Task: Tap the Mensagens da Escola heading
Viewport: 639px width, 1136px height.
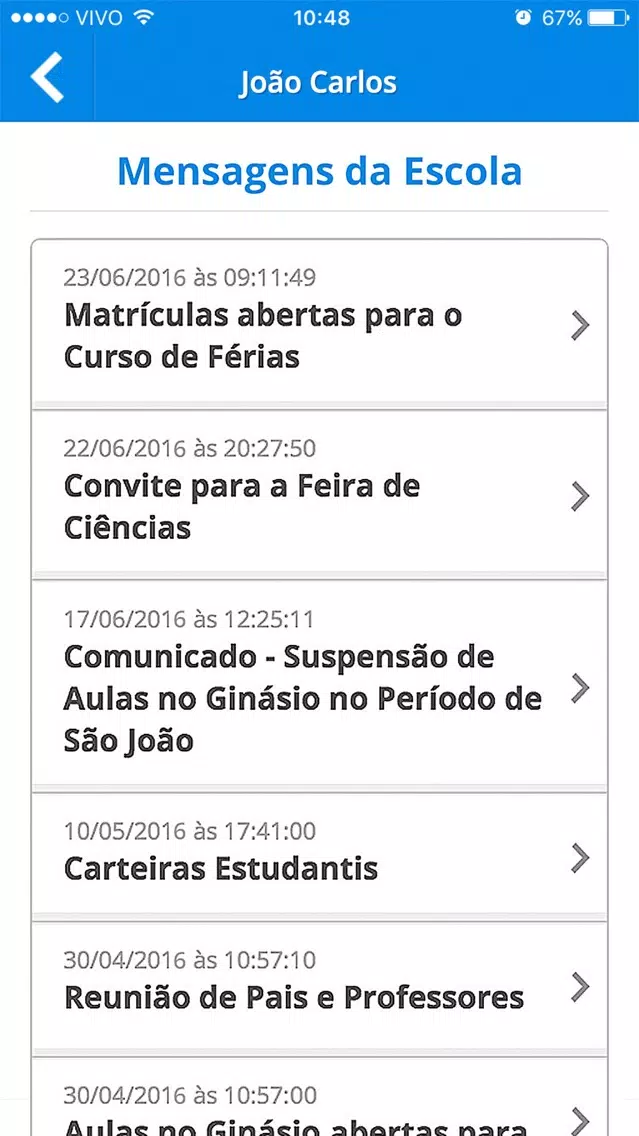Action: [320, 172]
